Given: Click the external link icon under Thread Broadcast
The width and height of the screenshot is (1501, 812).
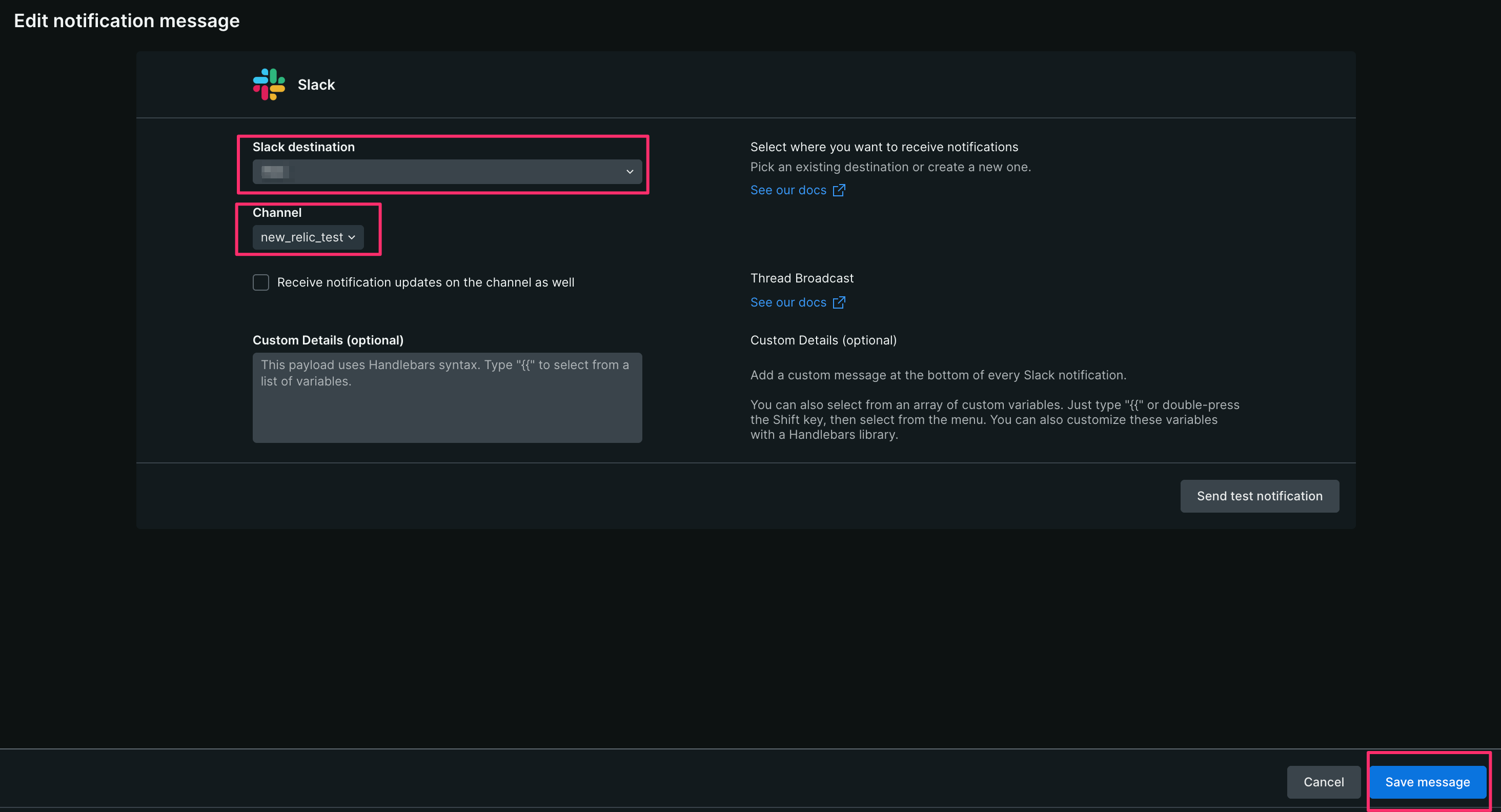Looking at the screenshot, I should (x=839, y=302).
